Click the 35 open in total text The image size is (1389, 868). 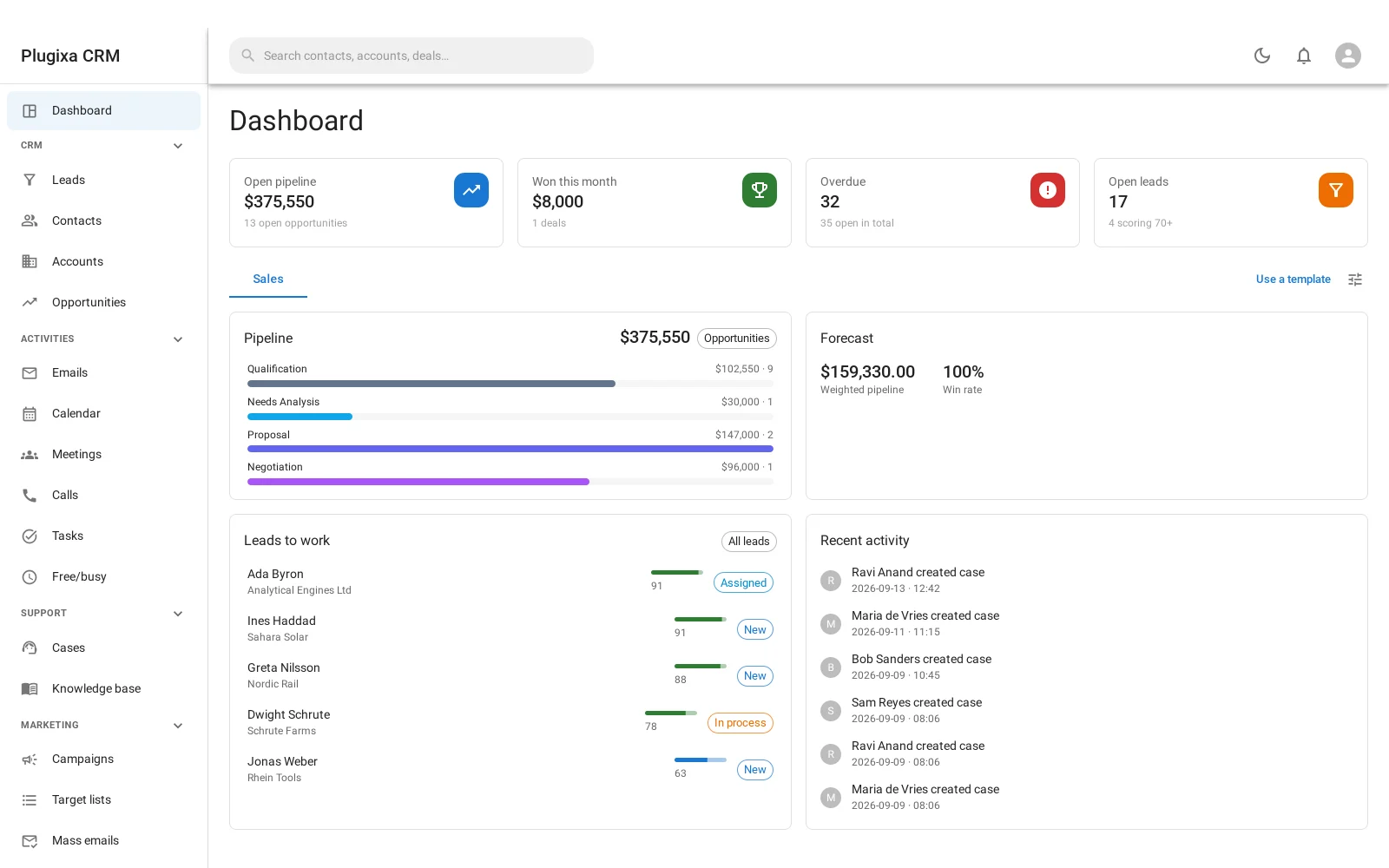tap(857, 223)
